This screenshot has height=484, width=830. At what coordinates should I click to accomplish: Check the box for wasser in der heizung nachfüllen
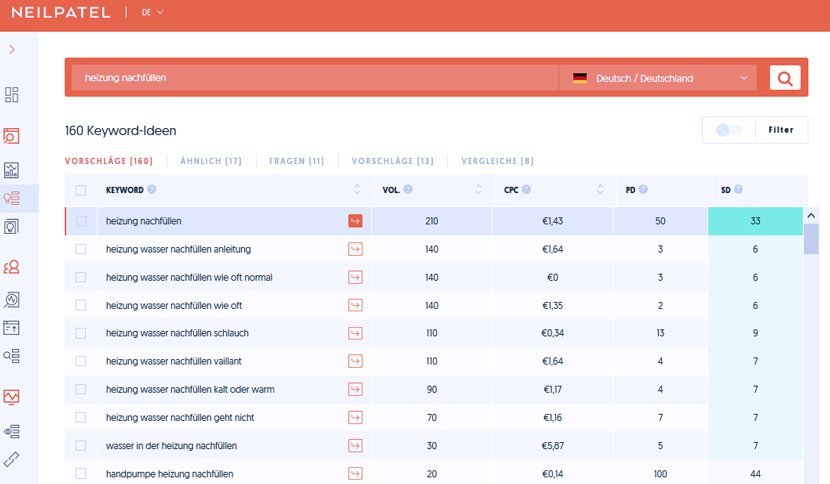pos(80,445)
